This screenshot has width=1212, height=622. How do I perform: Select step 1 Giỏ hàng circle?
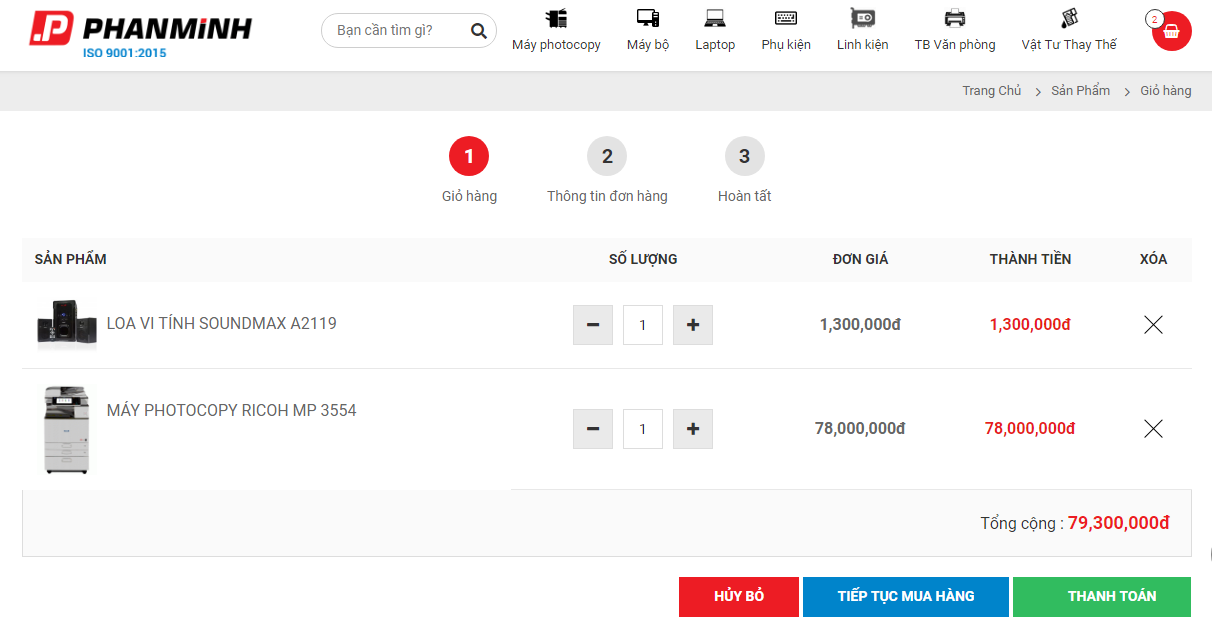pos(469,156)
